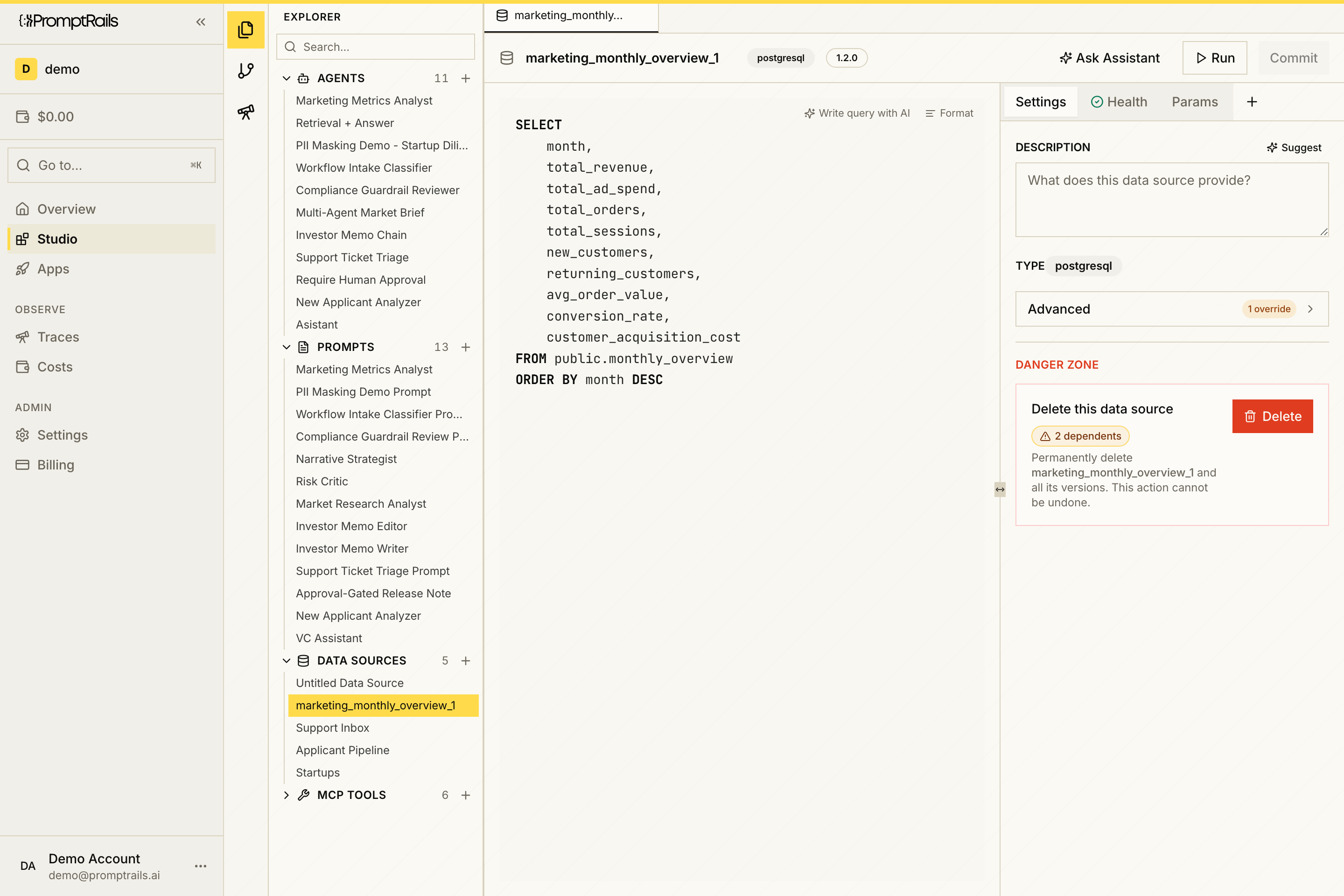Click the PromptRails logo
This screenshot has width=1344, height=896.
(69, 21)
